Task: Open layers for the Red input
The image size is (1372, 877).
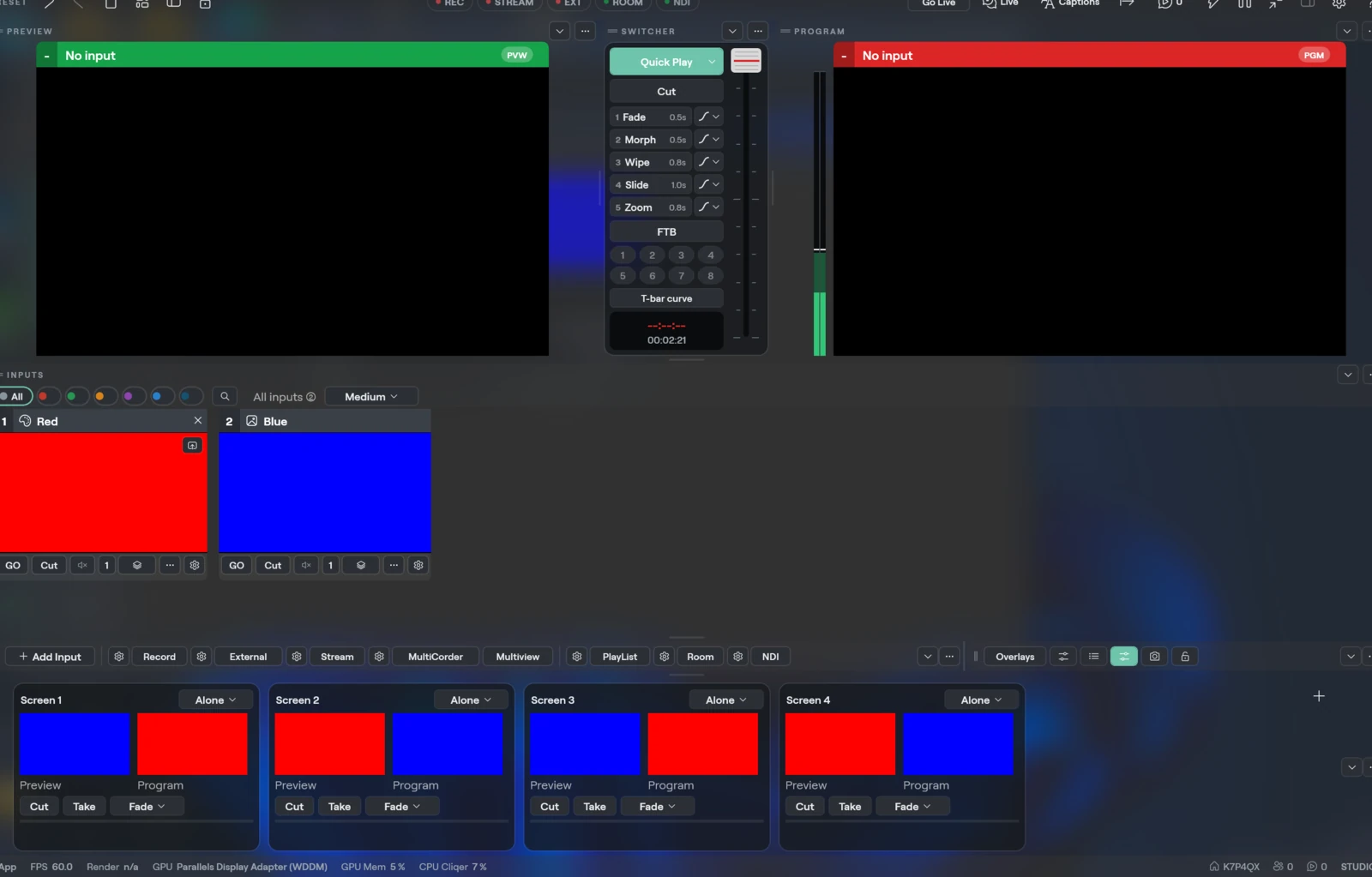Action: pyautogui.click(x=137, y=565)
